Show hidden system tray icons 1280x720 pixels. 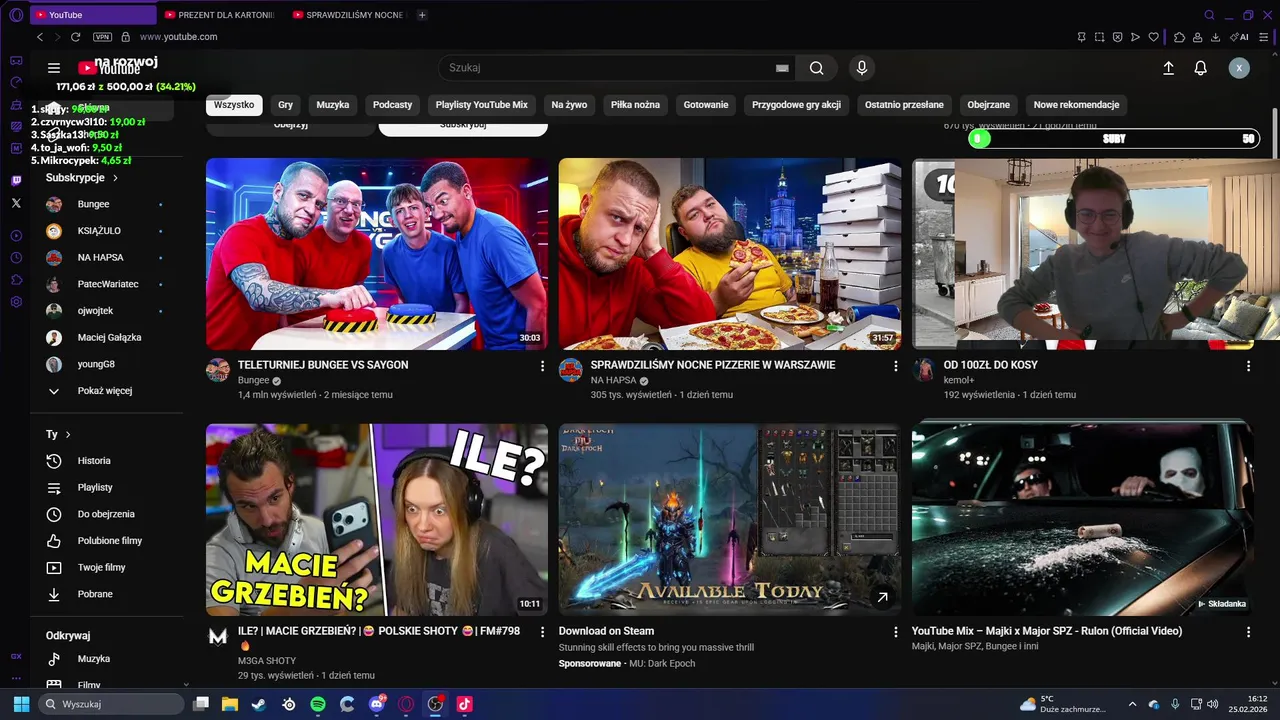(x=1132, y=704)
